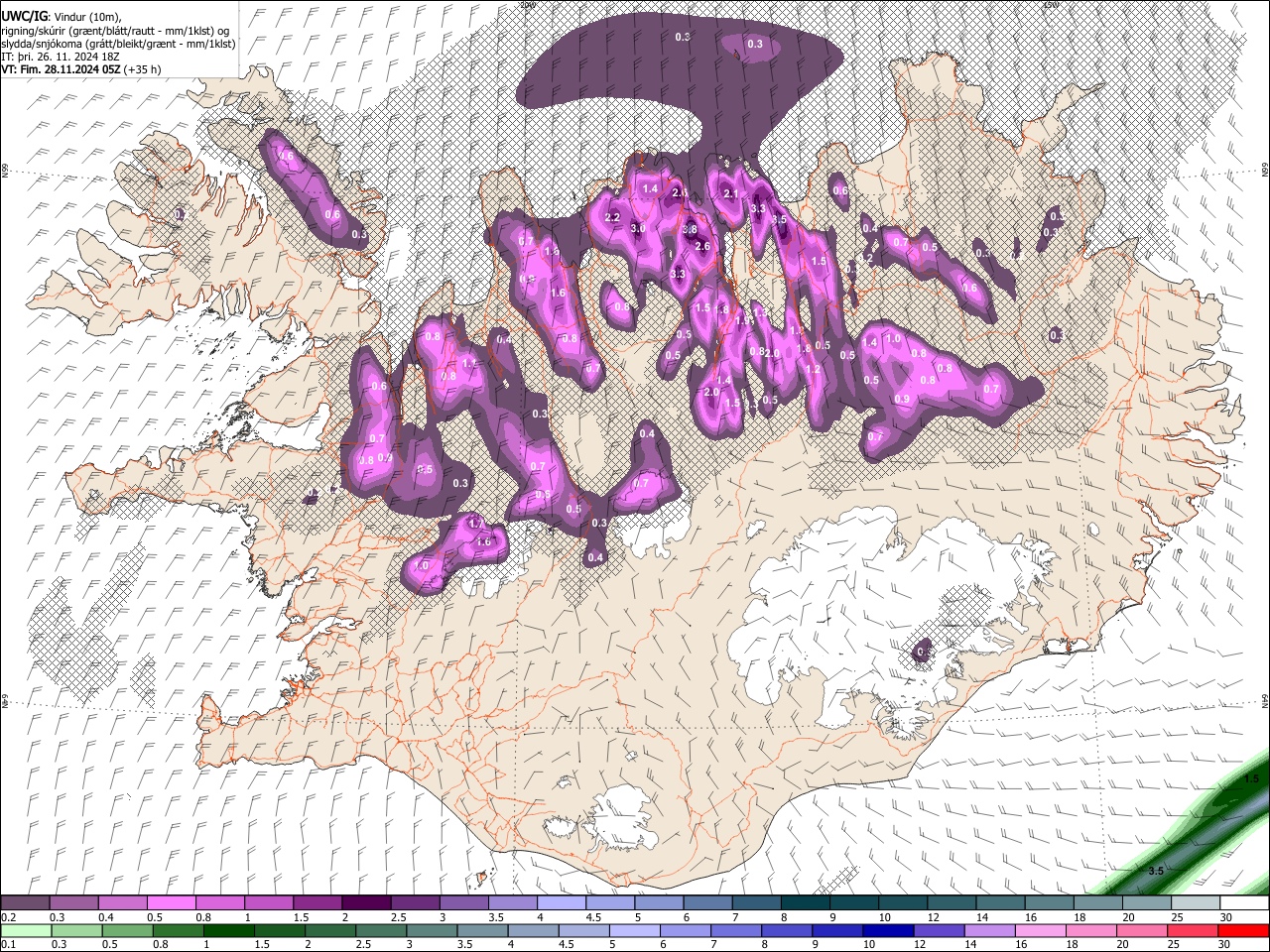The height and width of the screenshot is (952, 1270).
Task: Click the 'VT: Fim. 28.11.2024 05Z' valid time
Action: (62, 69)
